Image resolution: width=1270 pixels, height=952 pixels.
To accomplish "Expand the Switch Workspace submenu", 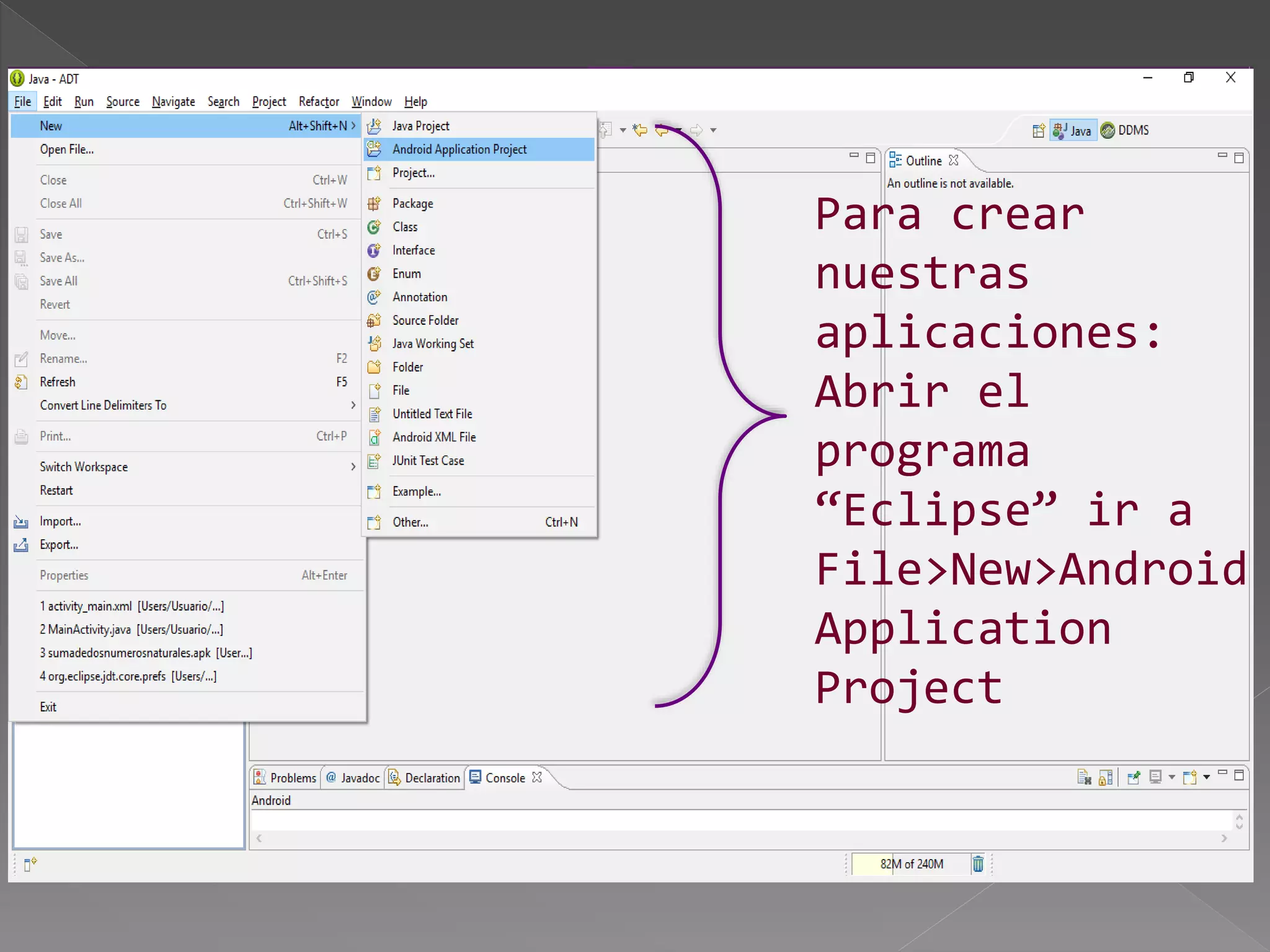I will [x=353, y=467].
